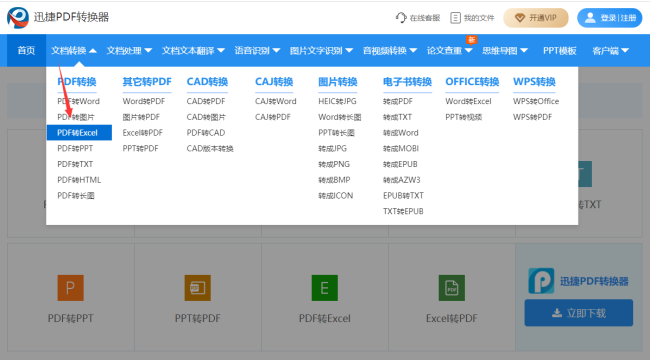Click the 立即下载 download button

pos(579,313)
